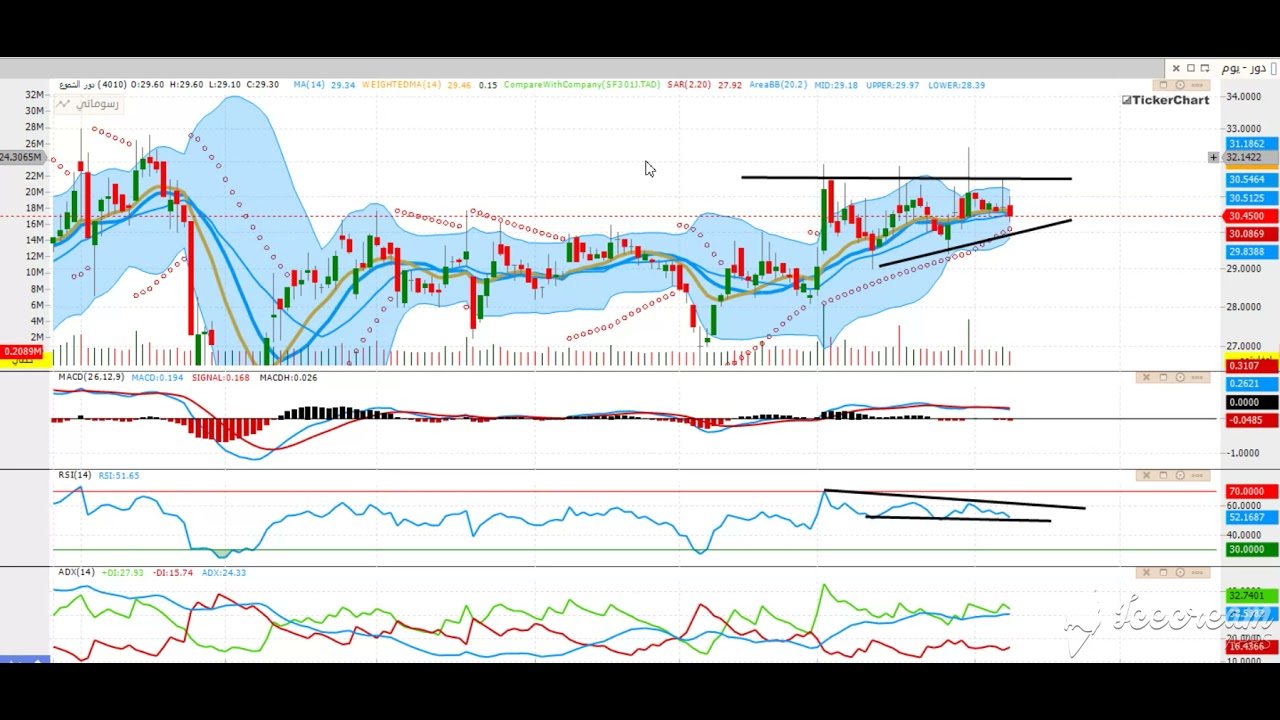Select the SAR(2.20) indicator label
Viewport: 1280px width, 720px height.
[x=689, y=85]
